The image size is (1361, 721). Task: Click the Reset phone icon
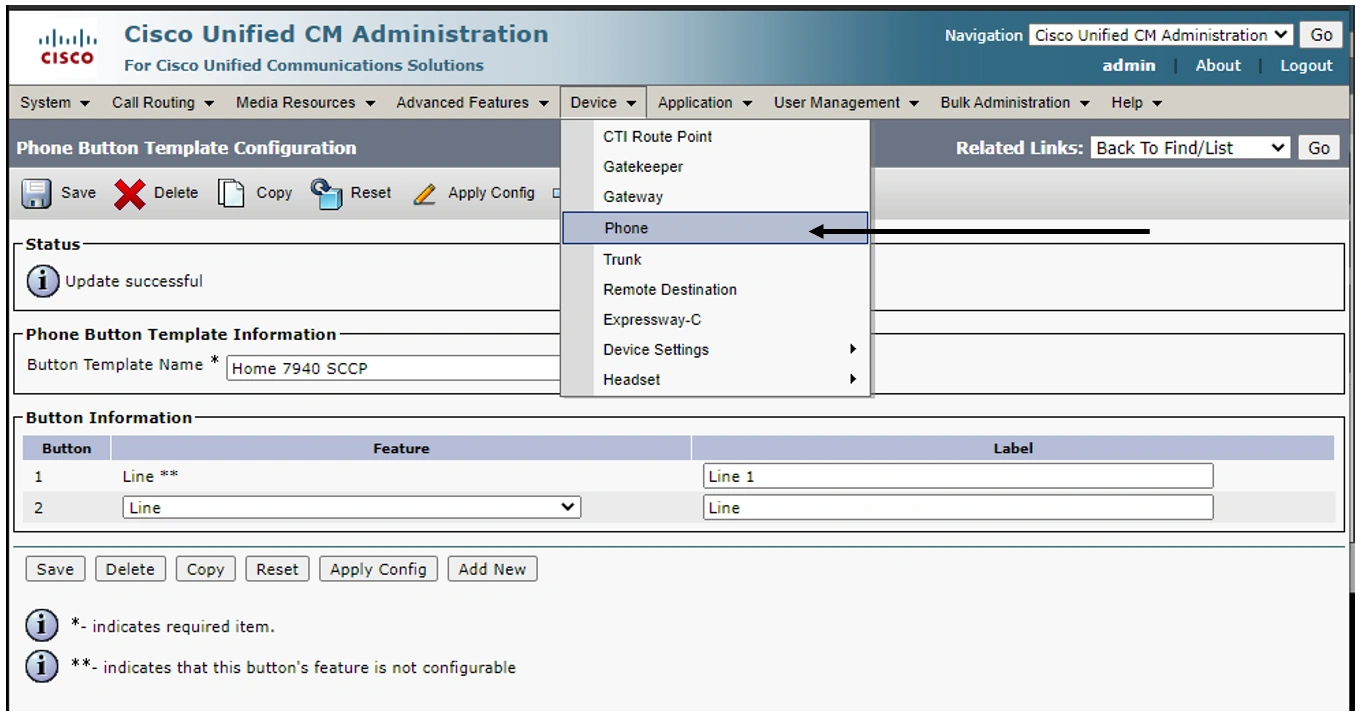327,193
